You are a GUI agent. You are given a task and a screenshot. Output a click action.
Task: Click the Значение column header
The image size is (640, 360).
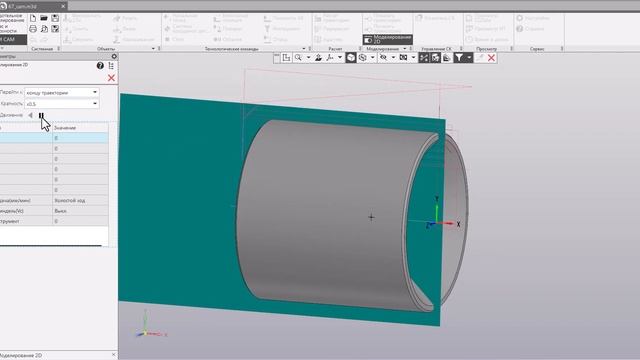[81, 128]
